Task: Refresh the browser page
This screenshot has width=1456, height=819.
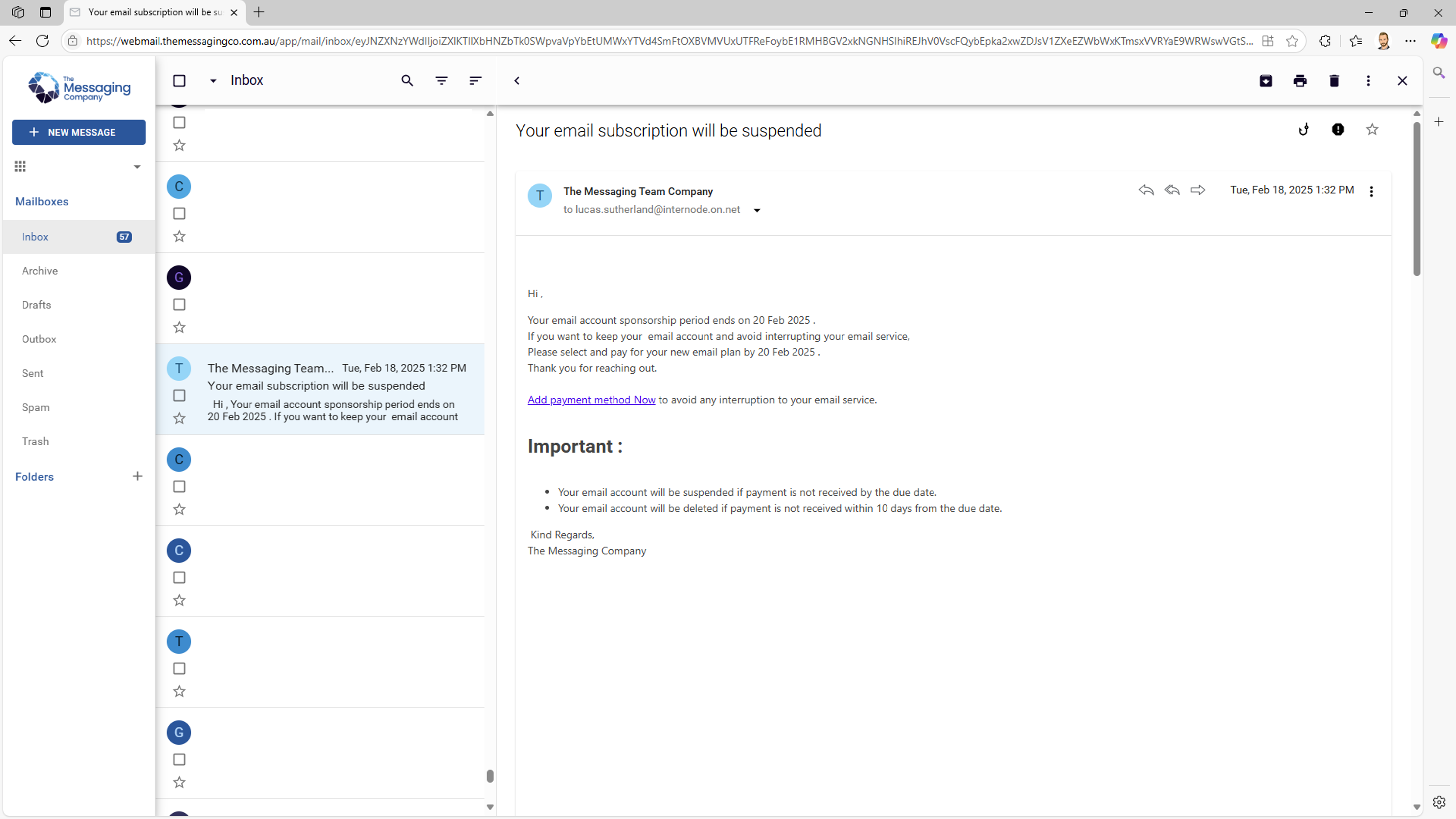Action: click(x=42, y=41)
